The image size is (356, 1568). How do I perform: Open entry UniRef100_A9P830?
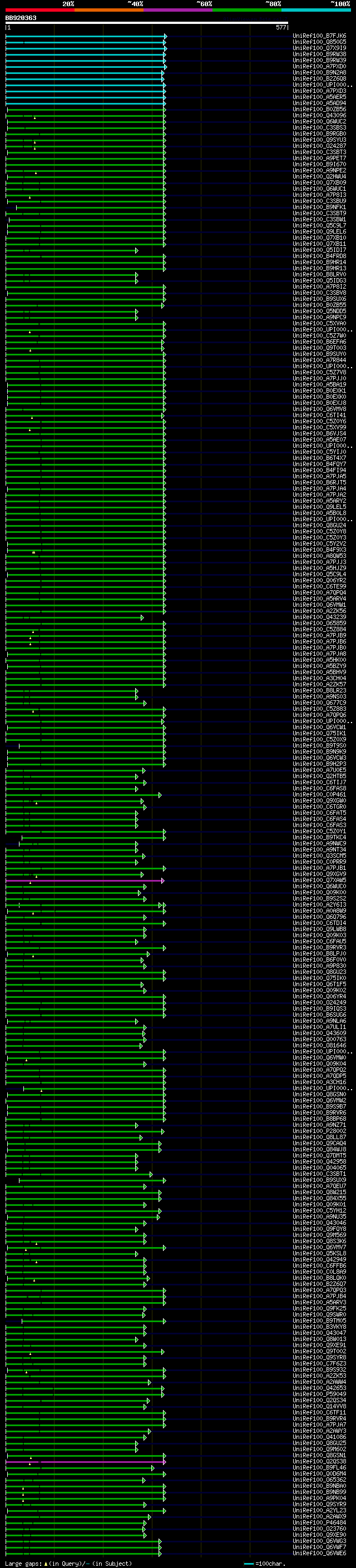click(x=319, y=966)
